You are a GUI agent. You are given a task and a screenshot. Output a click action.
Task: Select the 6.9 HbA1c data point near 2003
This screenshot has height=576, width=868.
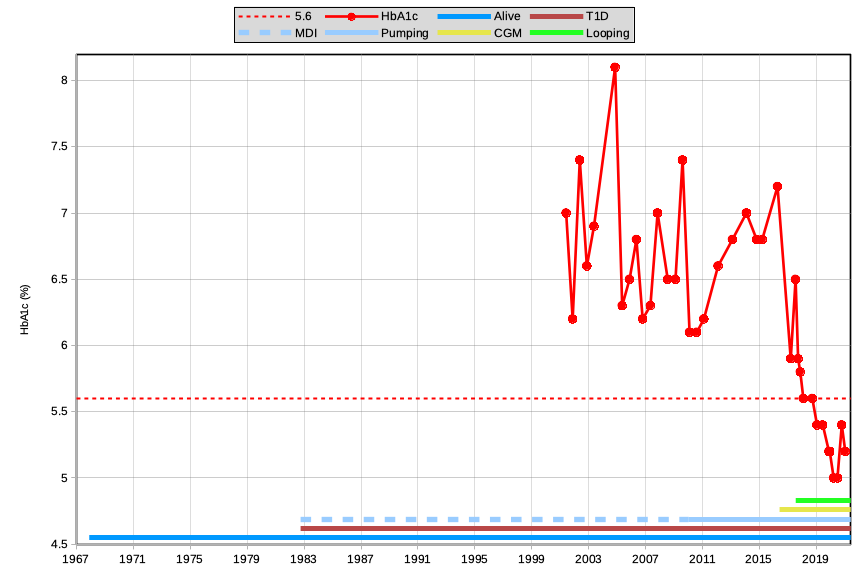pyautogui.click(x=594, y=226)
